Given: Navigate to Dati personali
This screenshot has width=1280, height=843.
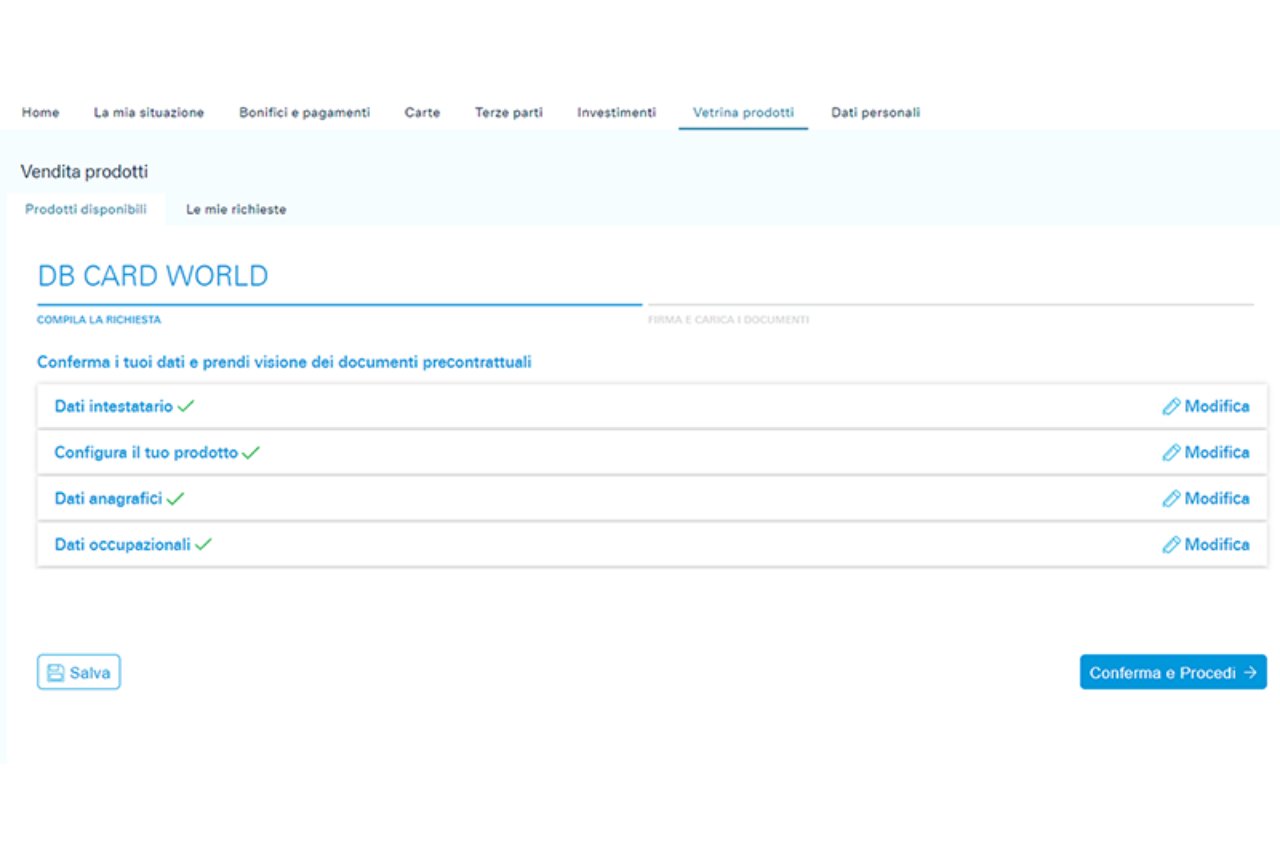Looking at the screenshot, I should tap(875, 113).
